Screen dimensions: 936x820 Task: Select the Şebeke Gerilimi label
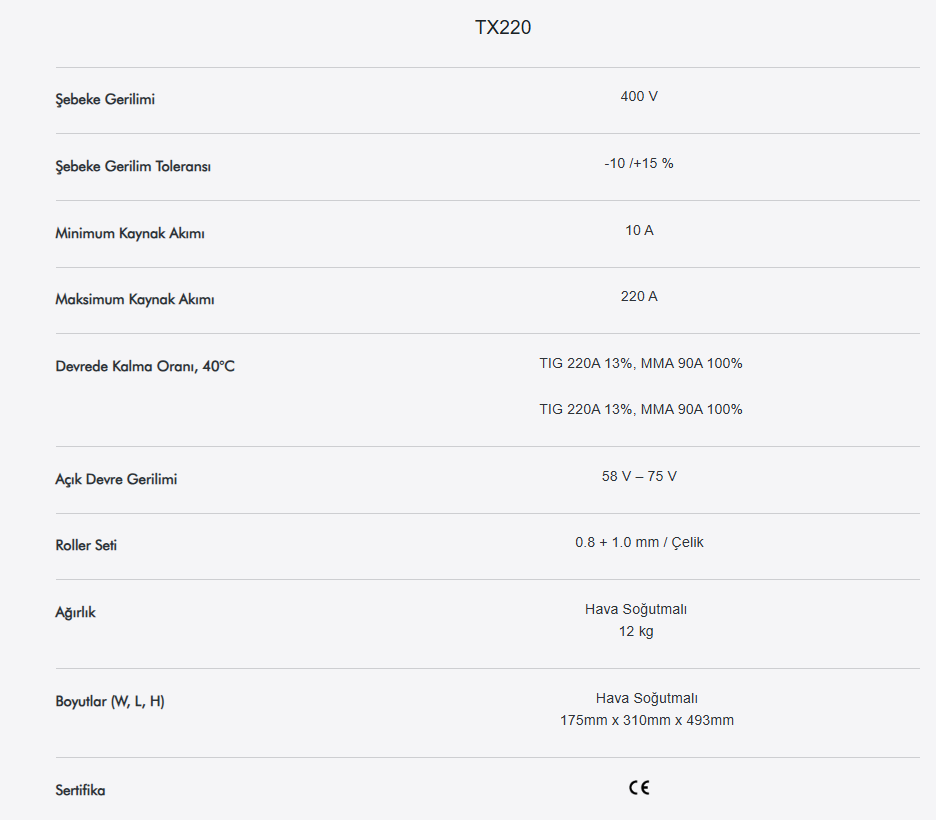click(105, 100)
